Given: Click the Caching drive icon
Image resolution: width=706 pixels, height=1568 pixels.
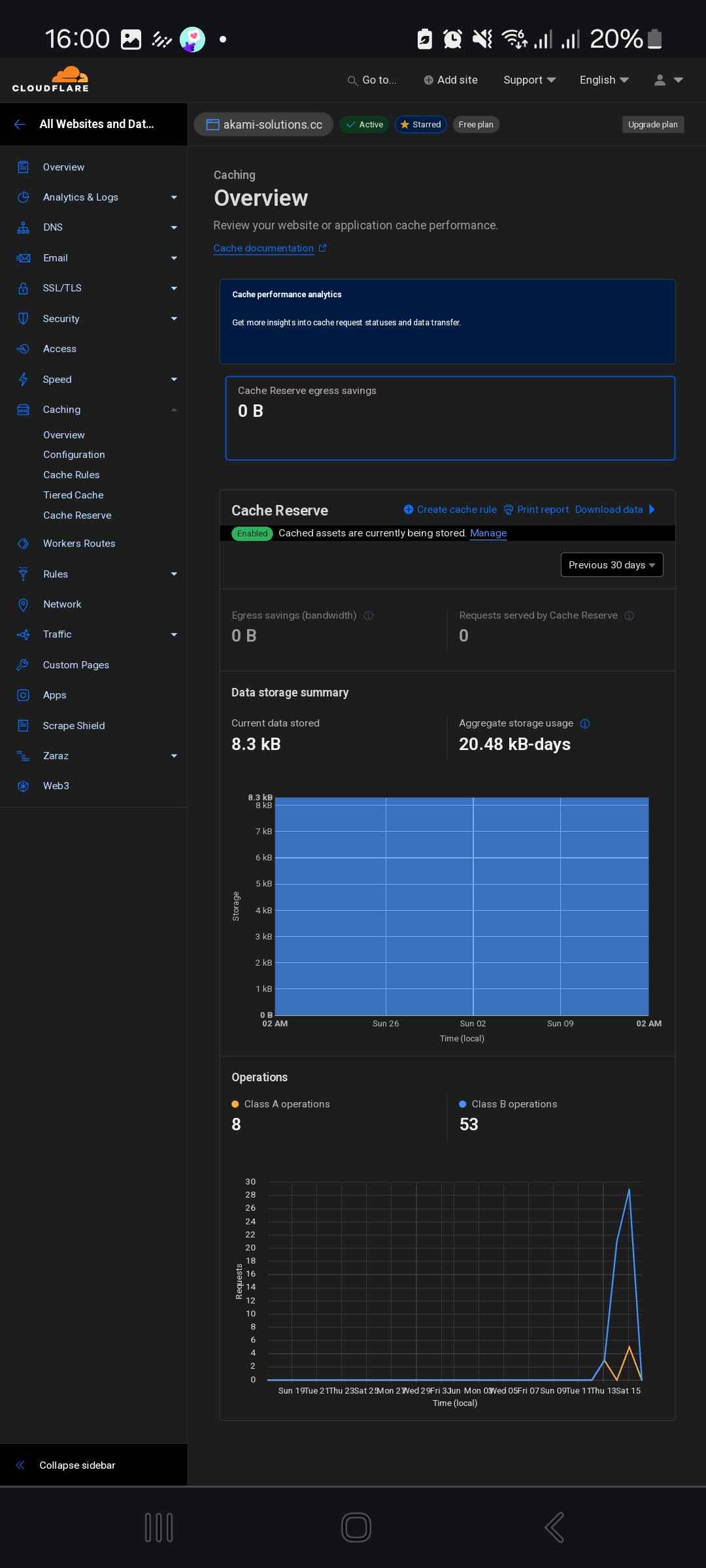Looking at the screenshot, I should (23, 410).
